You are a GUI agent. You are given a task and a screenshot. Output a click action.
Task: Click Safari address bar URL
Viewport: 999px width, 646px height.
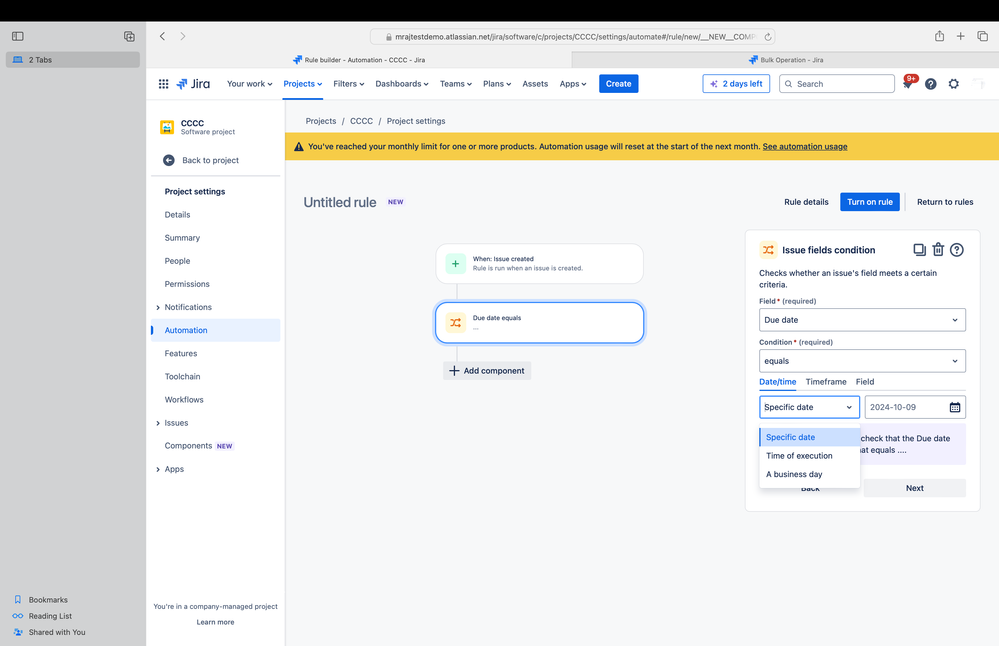572,37
